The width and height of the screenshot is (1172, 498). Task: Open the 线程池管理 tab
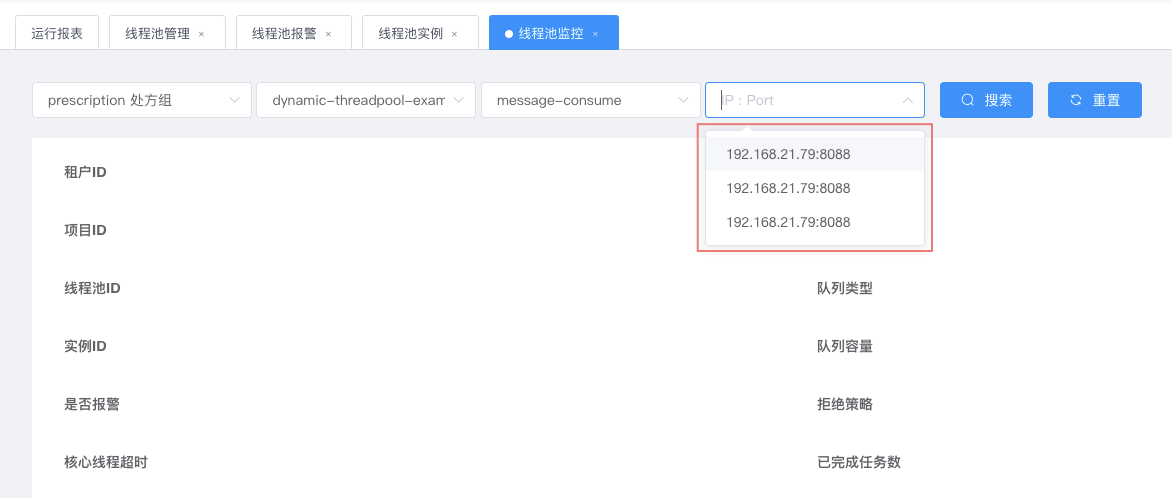click(167, 34)
